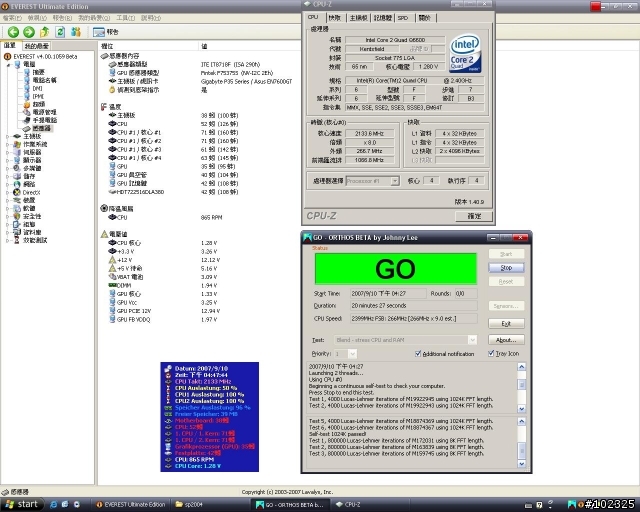Click the Windows start button
640x512 pixels.
tap(22, 504)
